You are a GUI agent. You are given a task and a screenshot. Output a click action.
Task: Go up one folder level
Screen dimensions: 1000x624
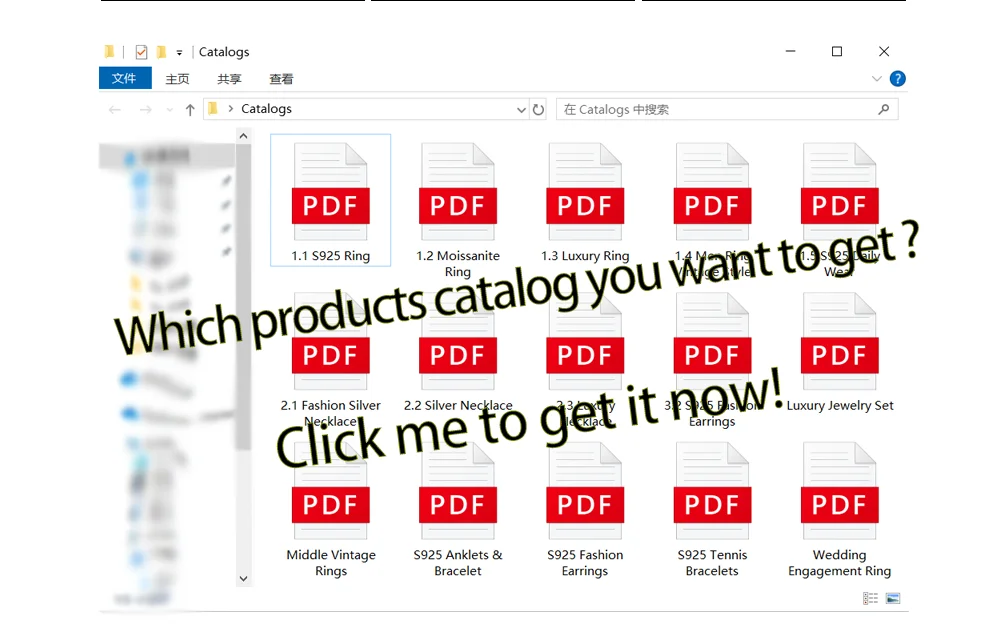pyautogui.click(x=190, y=110)
